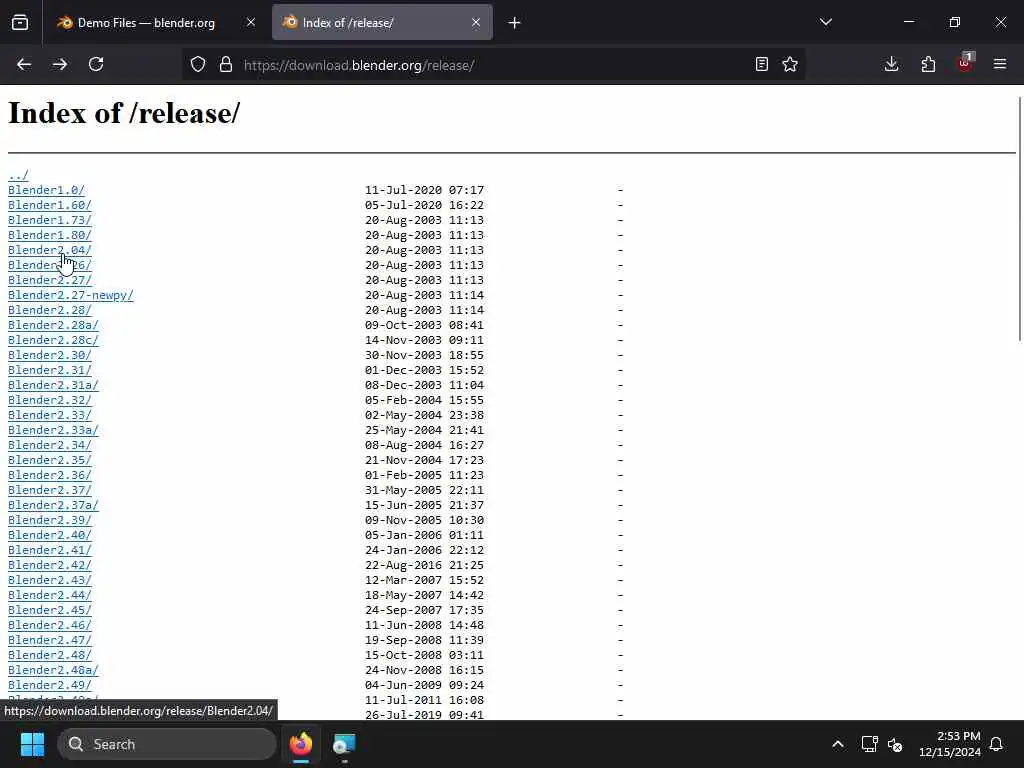Open Blender2.33a/ directory
Screen dimensions: 1024x768
(53, 430)
